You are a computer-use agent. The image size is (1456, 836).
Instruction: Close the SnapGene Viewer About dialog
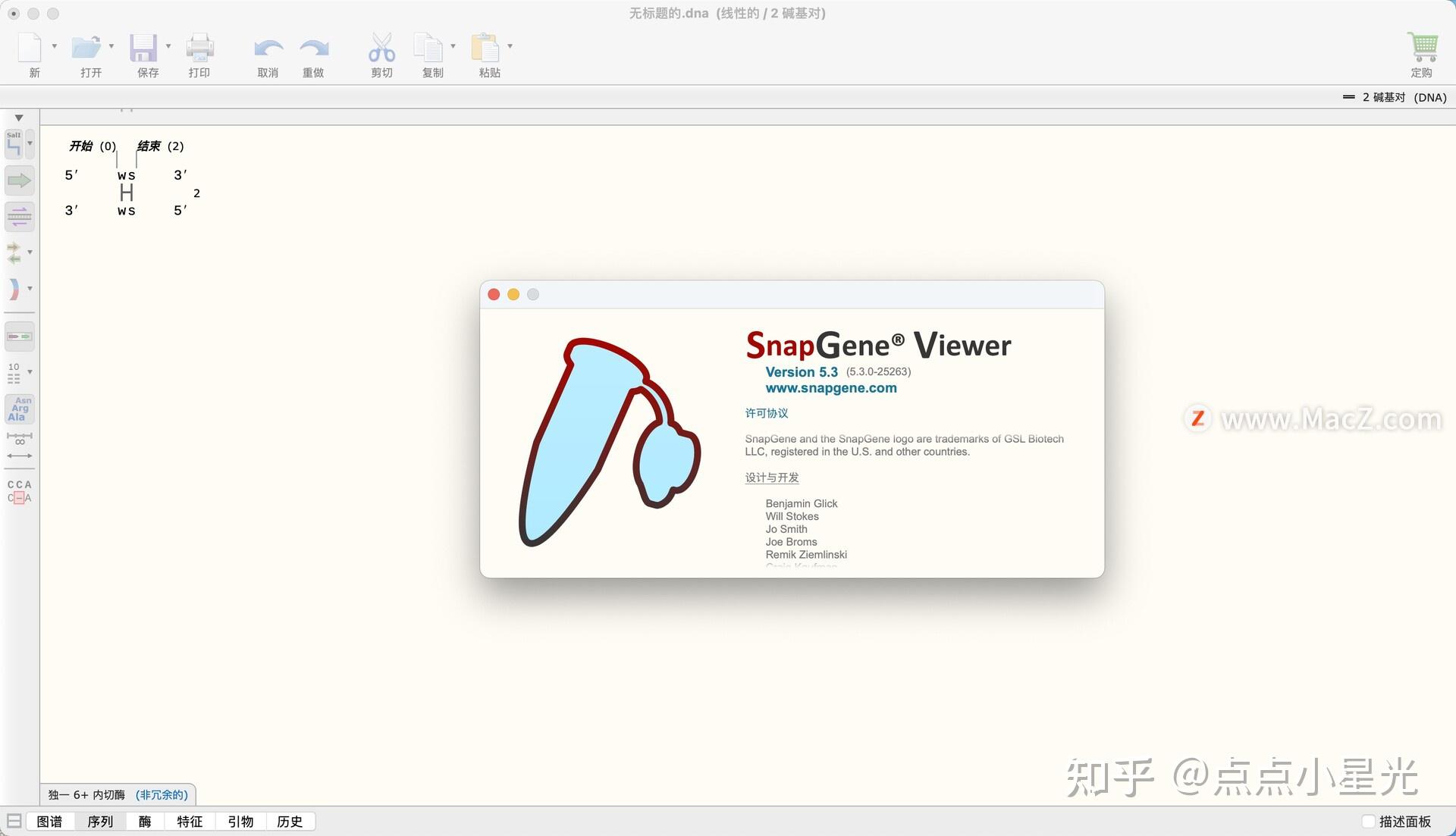[494, 294]
